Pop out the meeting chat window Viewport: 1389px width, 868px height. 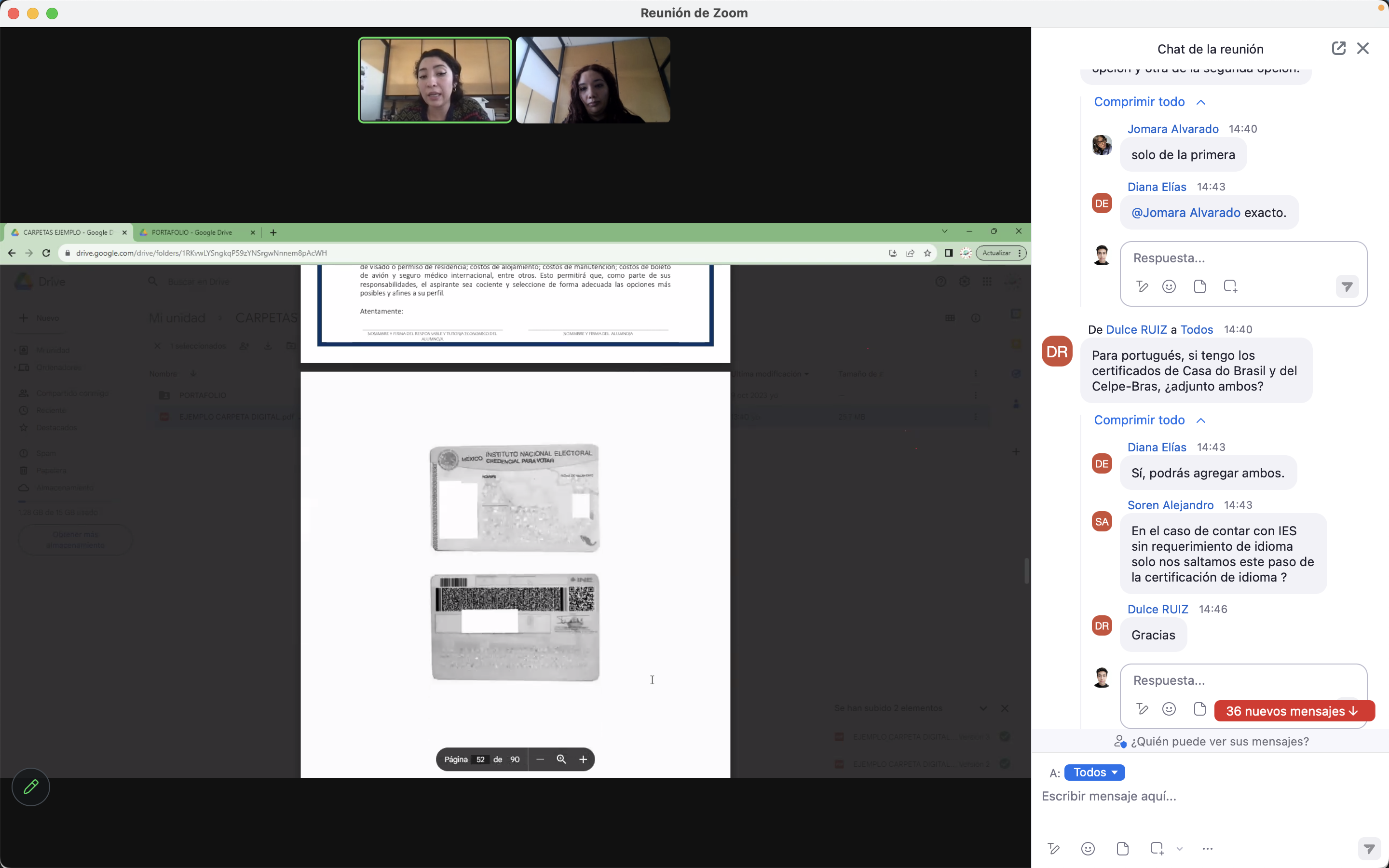(1338, 48)
